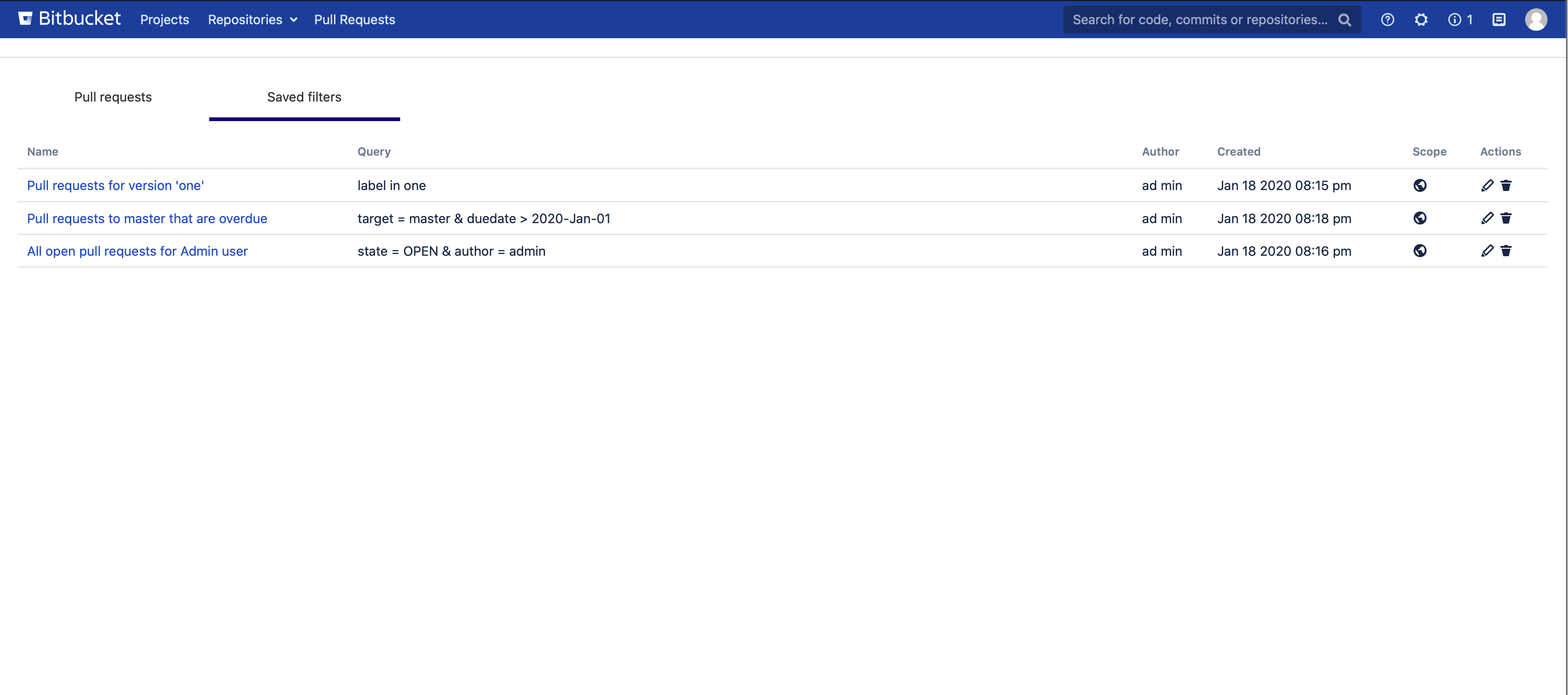Viewport: 1568px width, 695px height.
Task: Click author 'ad min' in version 'one' row
Action: click(1162, 185)
